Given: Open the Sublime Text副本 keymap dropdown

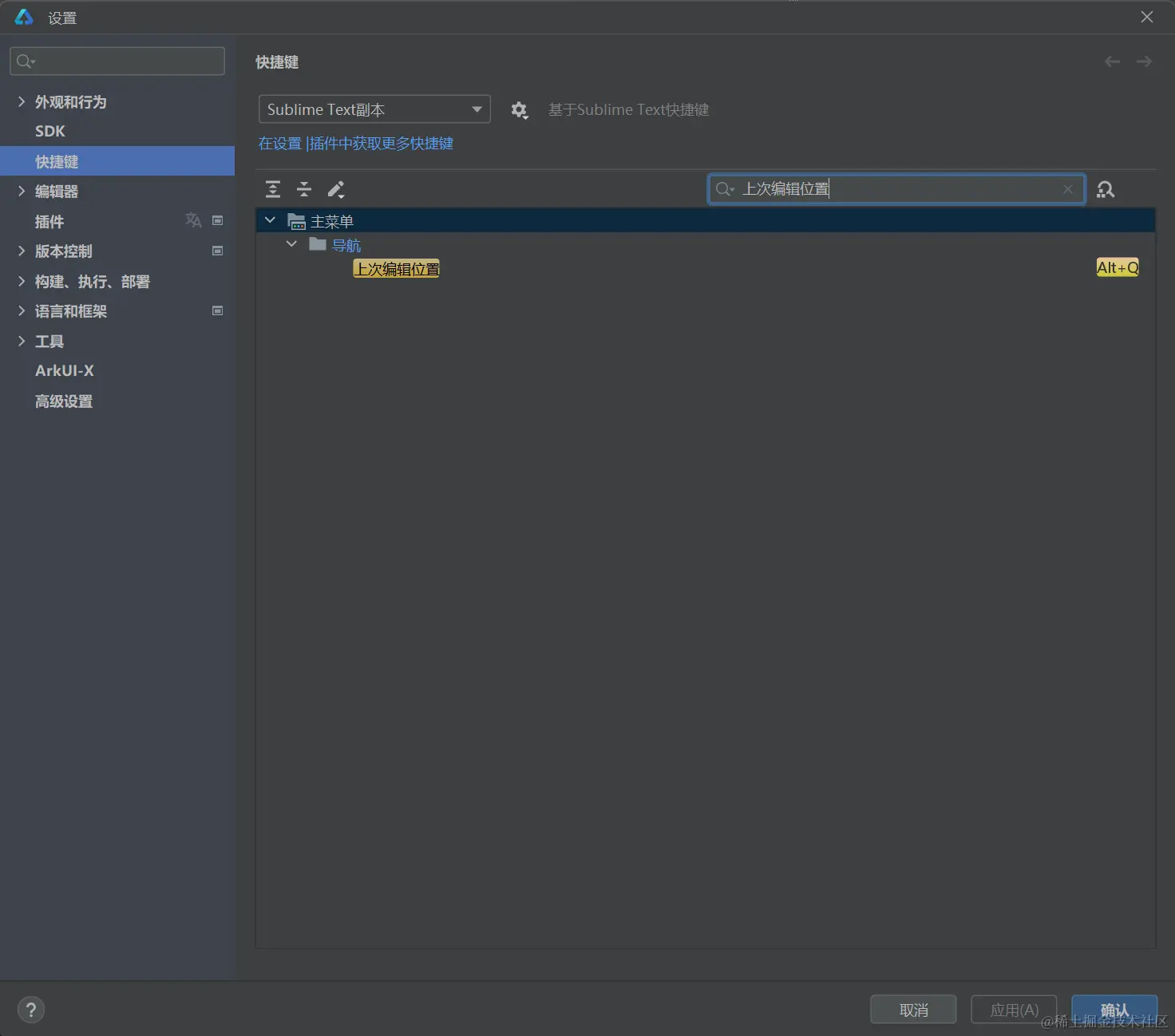Looking at the screenshot, I should tap(374, 109).
